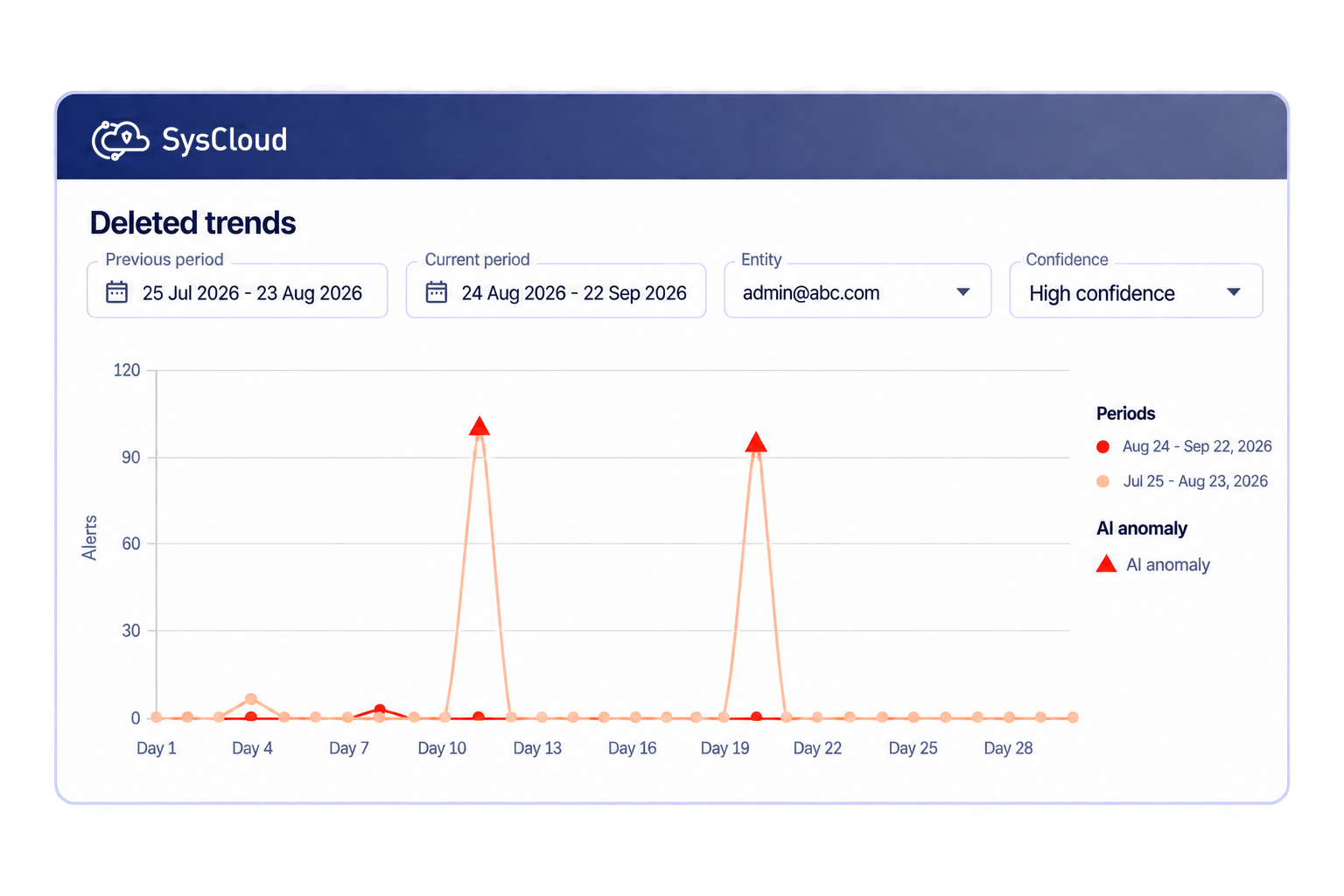The width and height of the screenshot is (1344, 896).
Task: Click the Day 16 axis label
Action: (x=633, y=748)
